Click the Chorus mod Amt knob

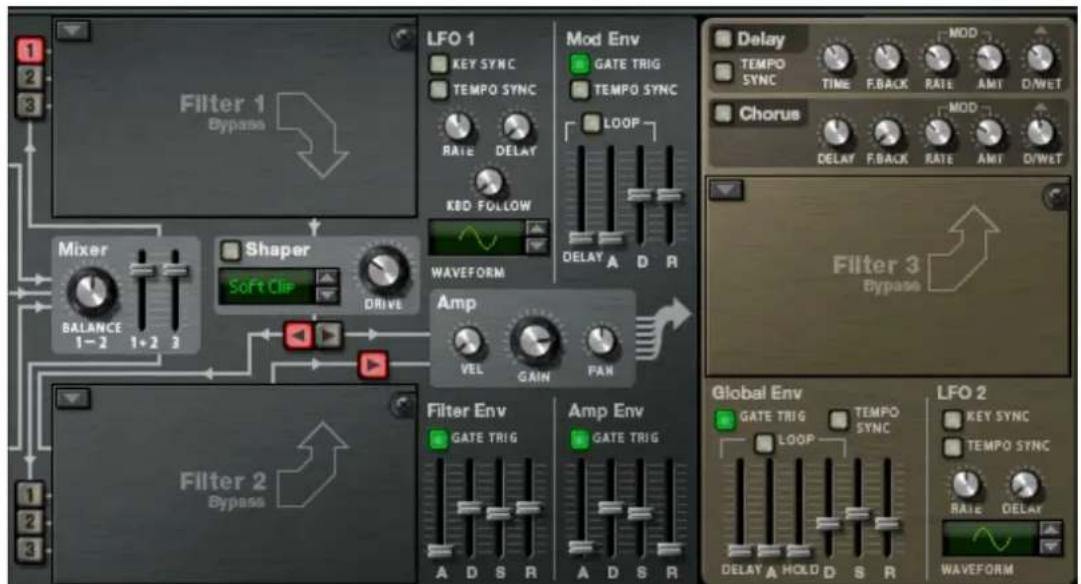tap(989, 132)
